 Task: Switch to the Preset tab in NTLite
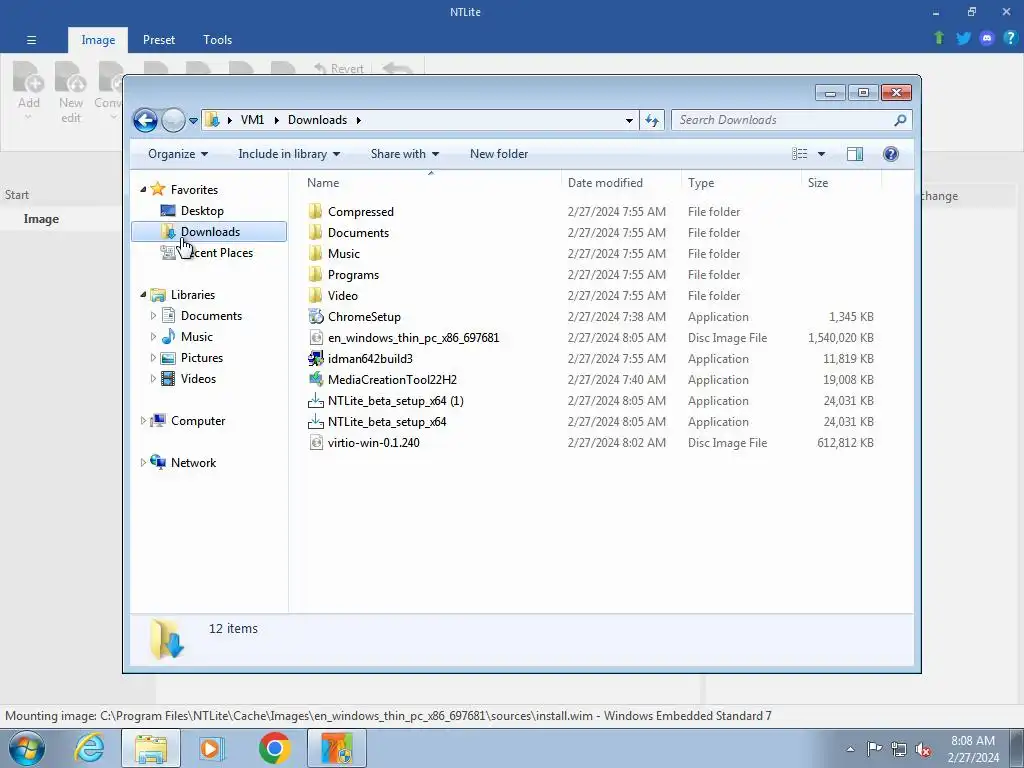coord(159,40)
